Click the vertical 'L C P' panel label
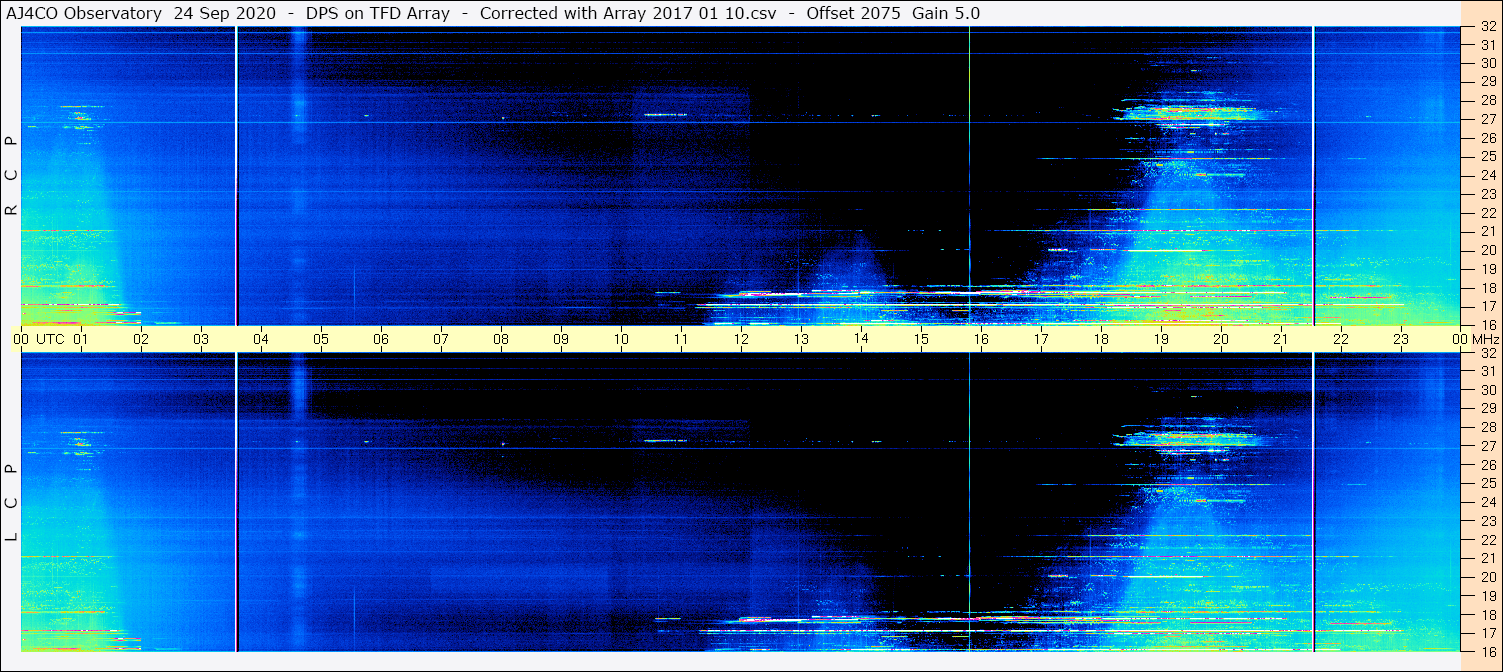 [11, 503]
